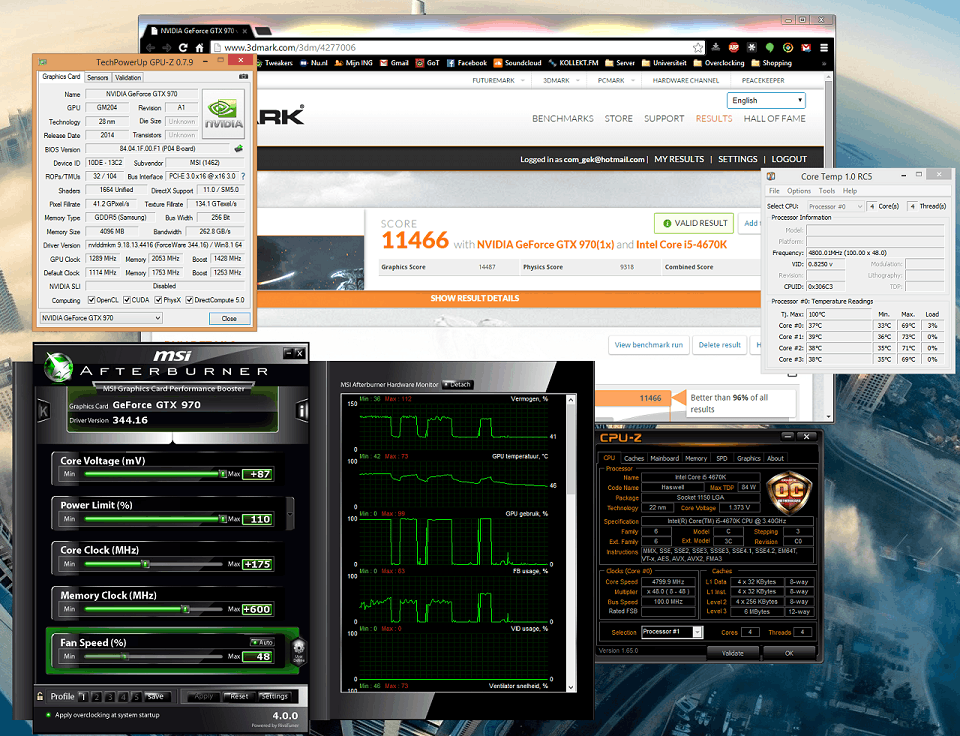960x736 pixels.
Task: Open Chrome's hamburger menu icon
Action: point(824,47)
